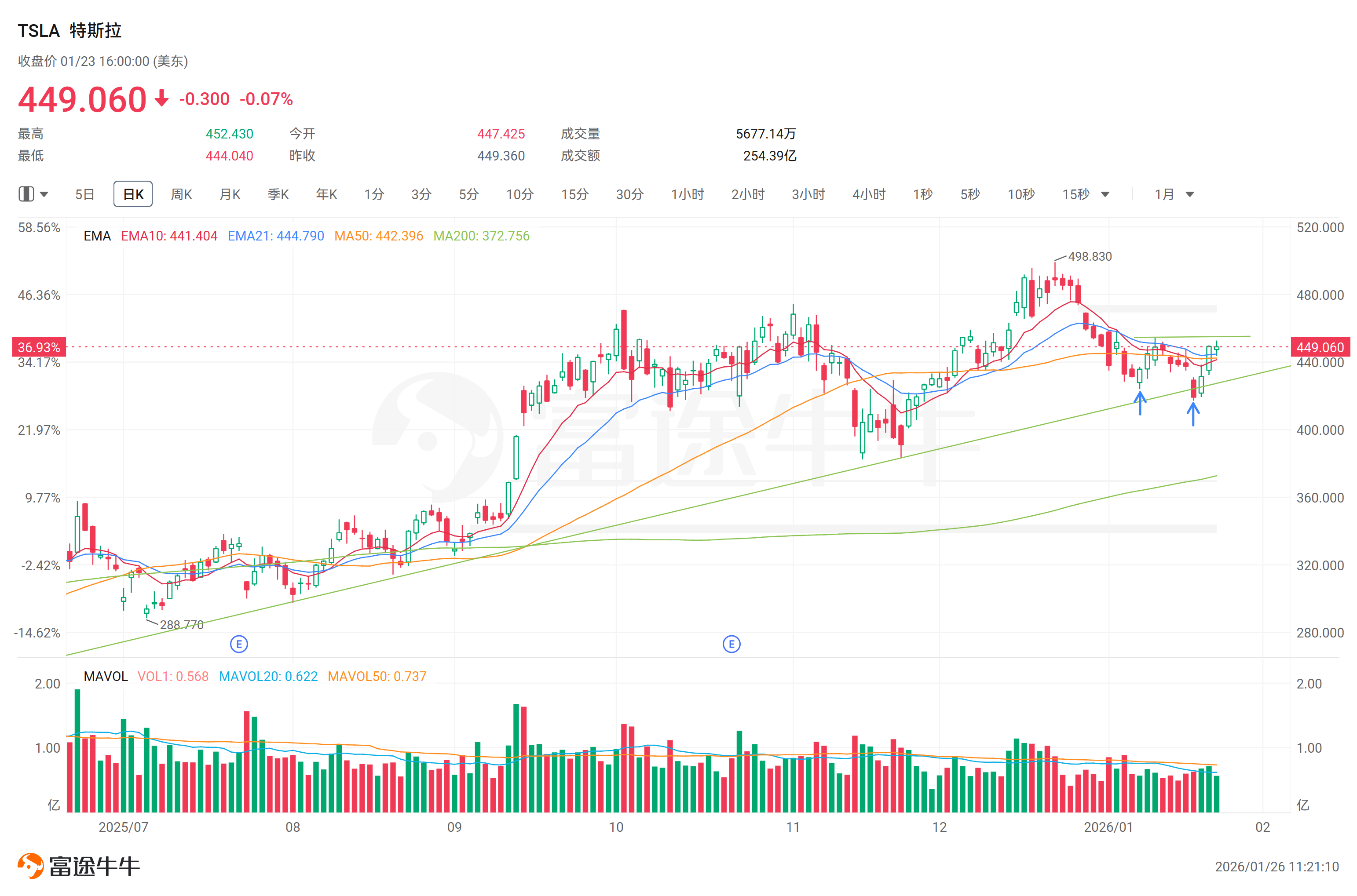Click the red 449.060 price axis tag
This screenshot has height=896, width=1357.
pos(1320,347)
